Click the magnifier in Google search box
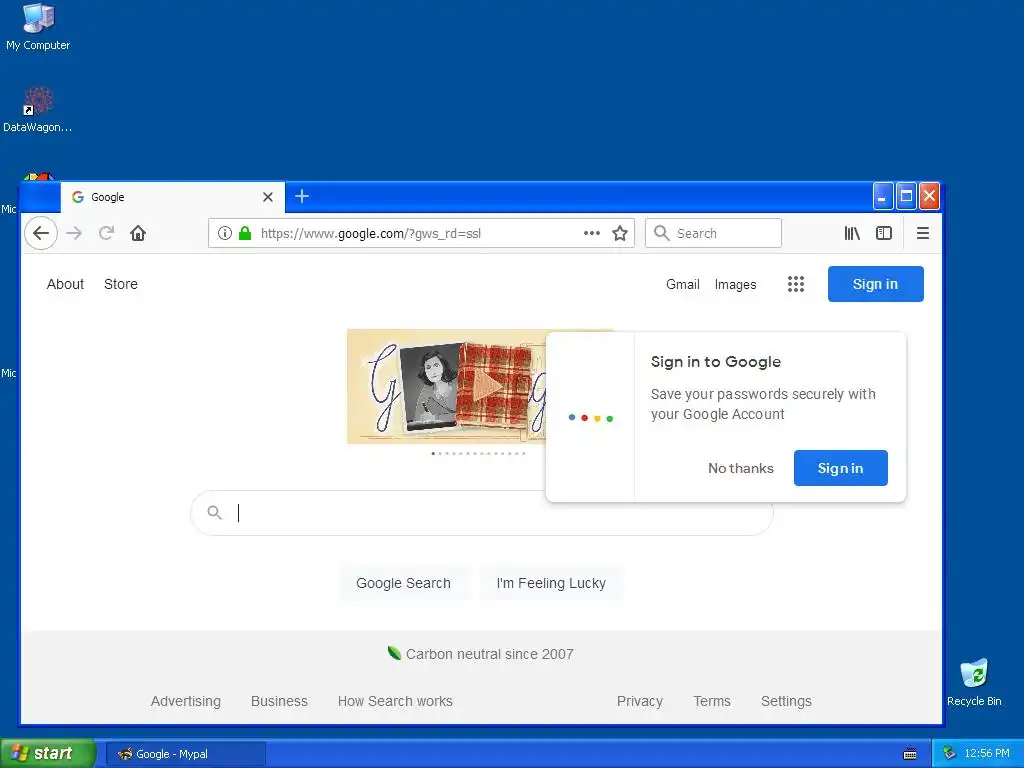Viewport: 1024px width, 768px height. click(x=214, y=513)
